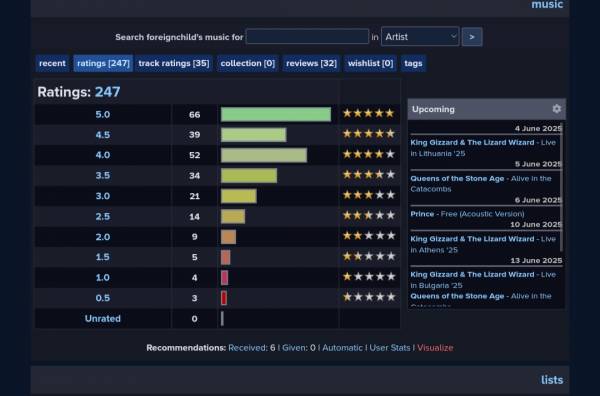
Task: Open Automatic recommendations link
Action: [x=342, y=348]
